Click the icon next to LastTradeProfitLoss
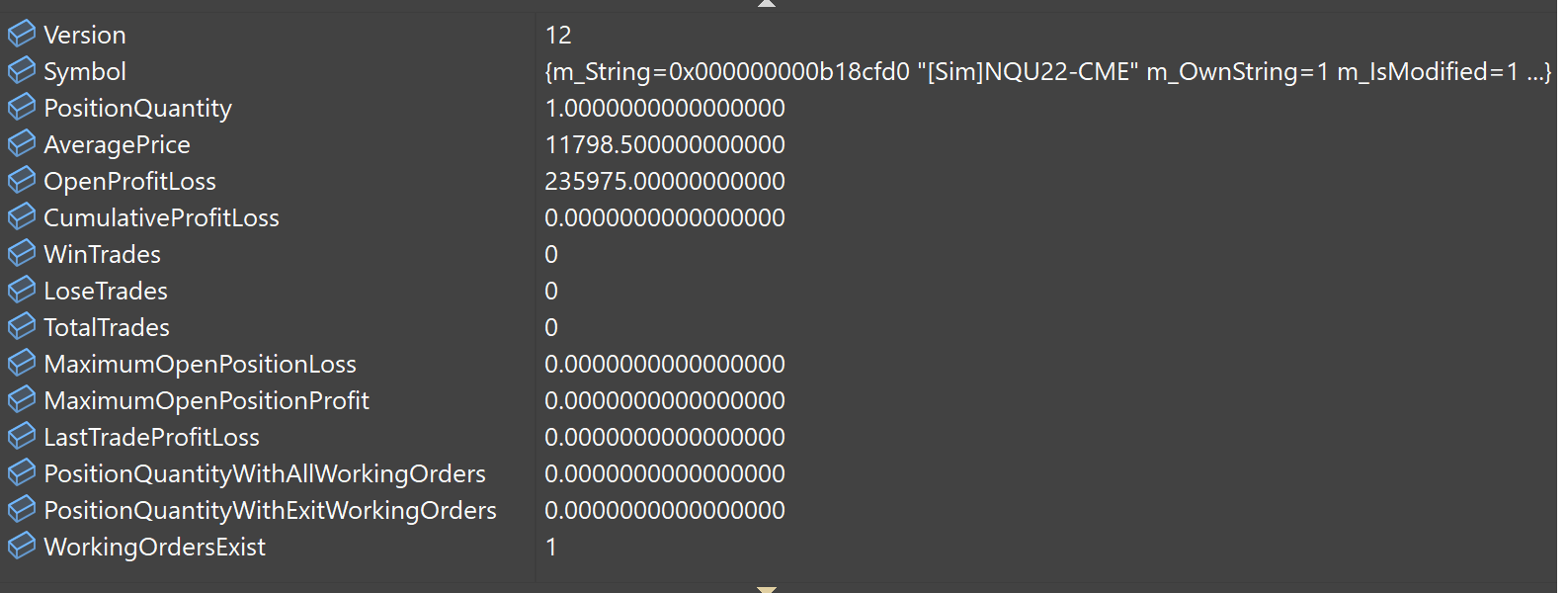 click(22, 437)
